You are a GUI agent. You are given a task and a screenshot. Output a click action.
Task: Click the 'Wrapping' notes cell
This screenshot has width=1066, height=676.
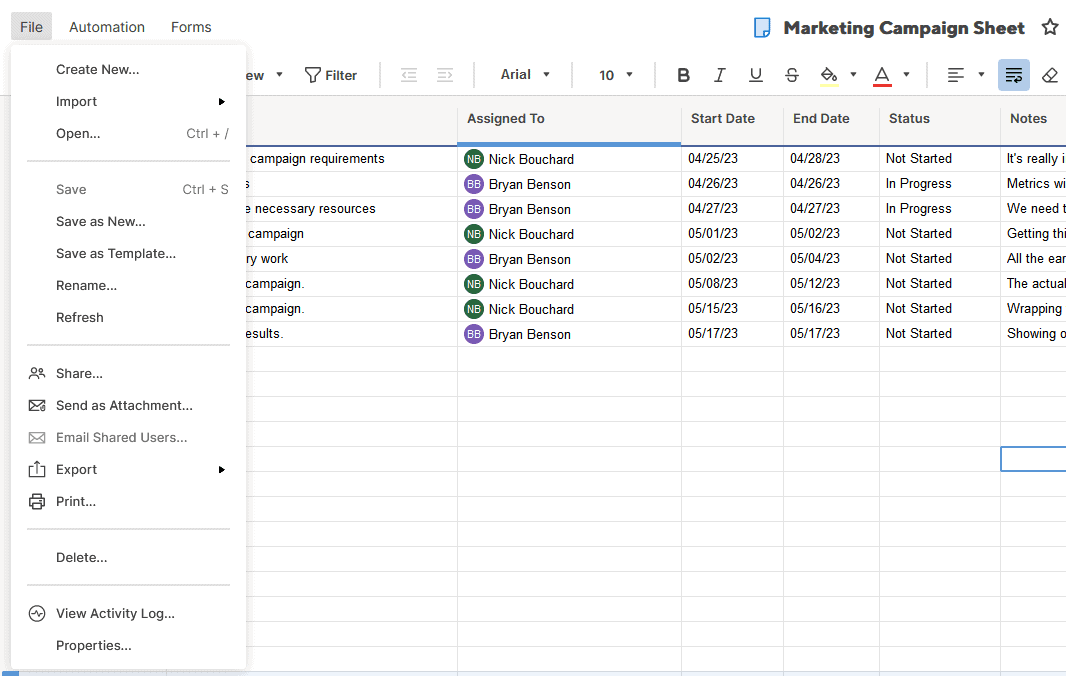(x=1033, y=309)
